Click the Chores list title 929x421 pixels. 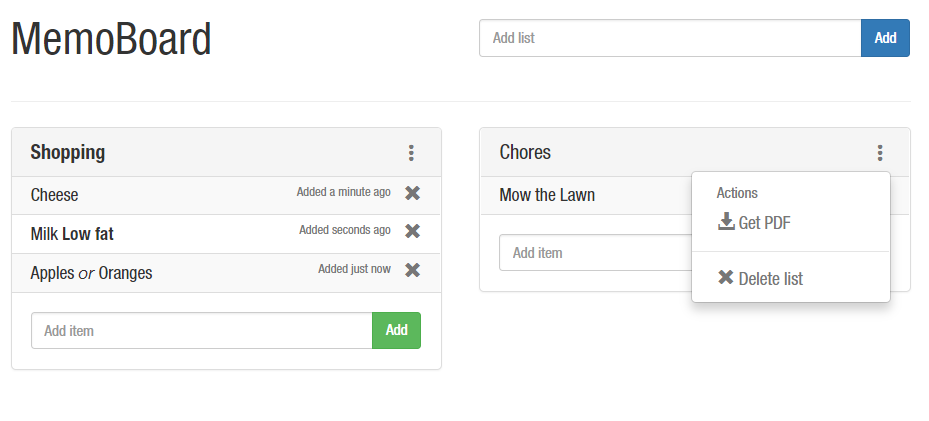pos(525,153)
